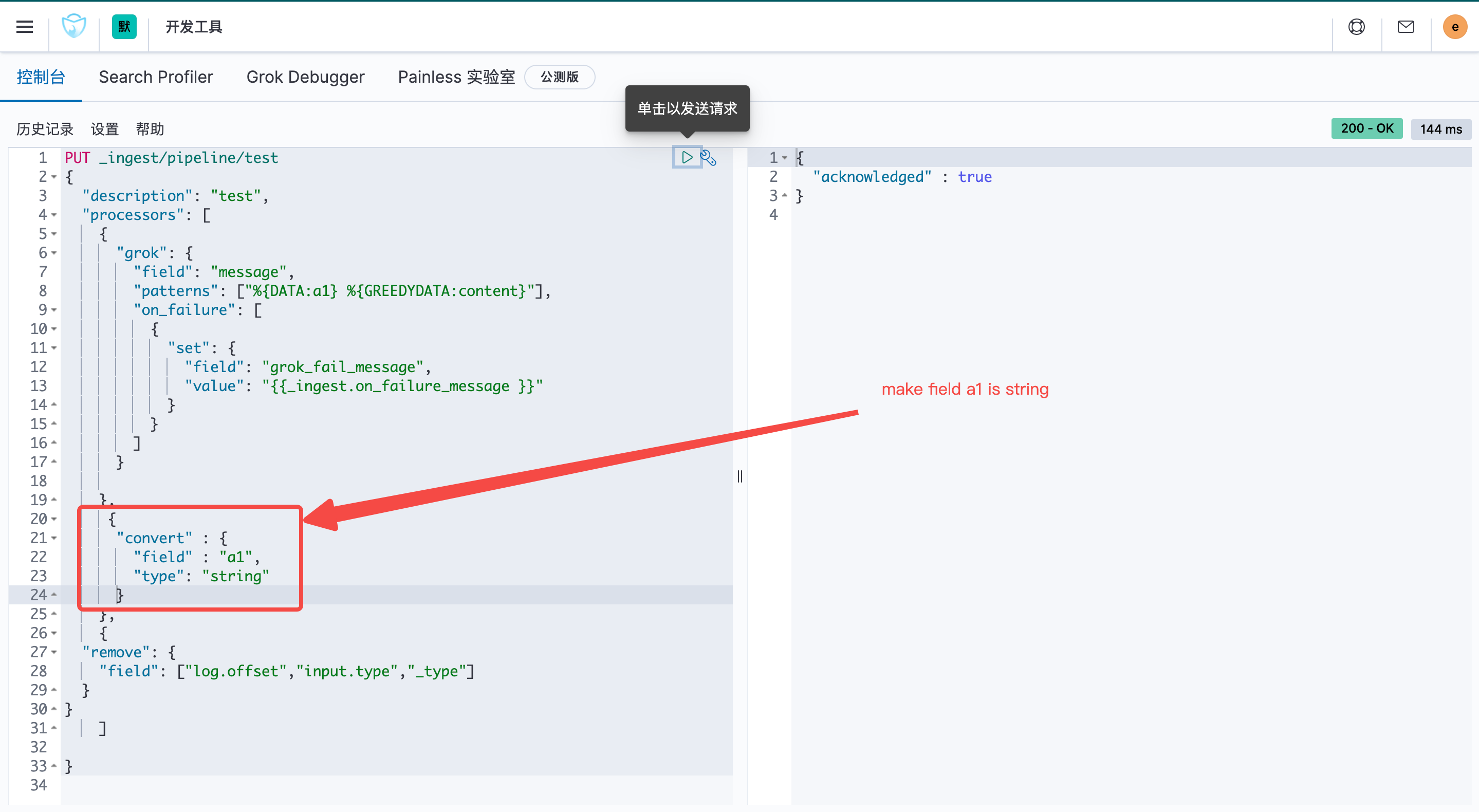
Task: Open the Painless 实验室 tab
Action: (x=456, y=77)
